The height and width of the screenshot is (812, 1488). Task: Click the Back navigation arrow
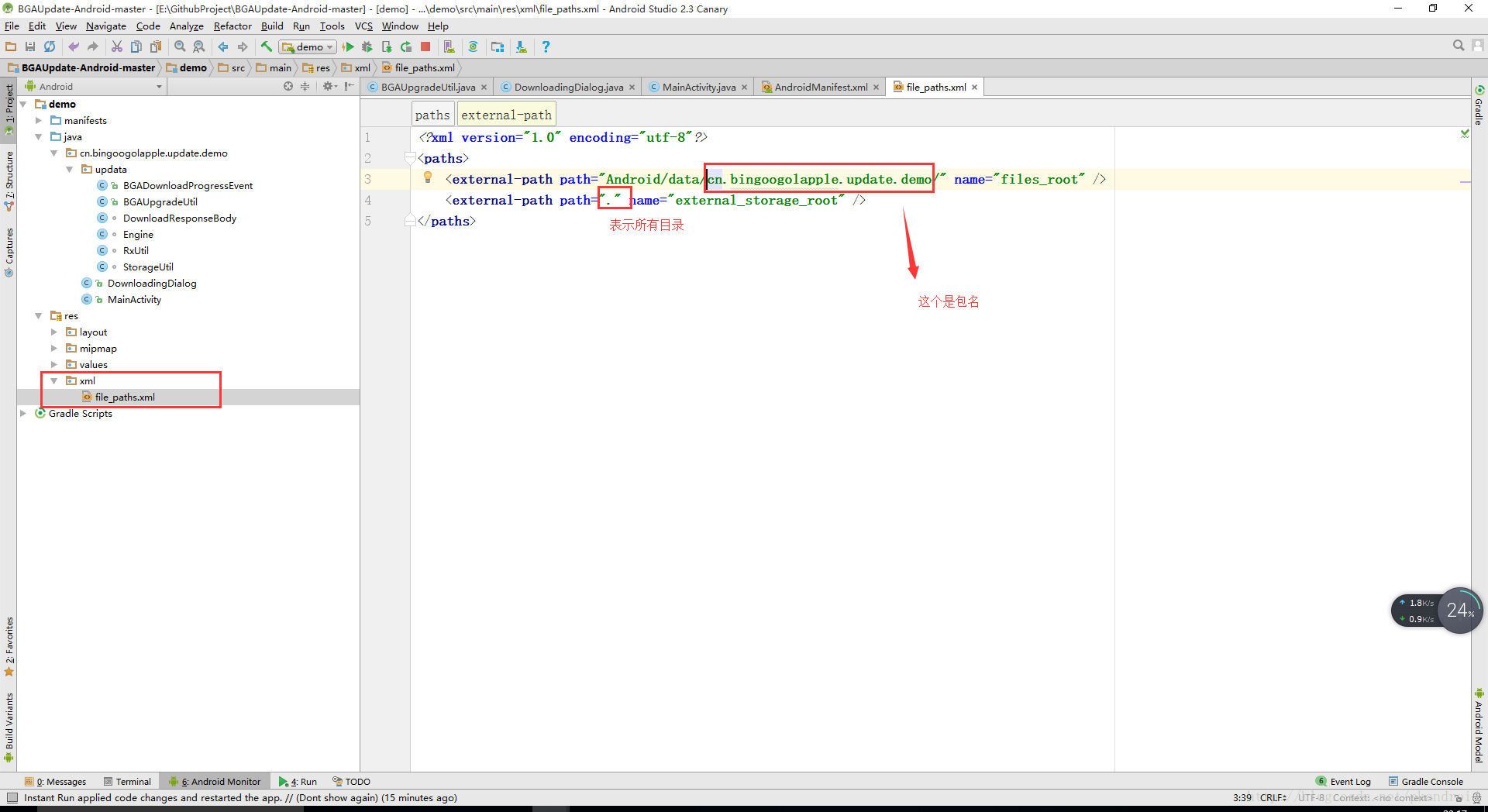click(x=223, y=46)
